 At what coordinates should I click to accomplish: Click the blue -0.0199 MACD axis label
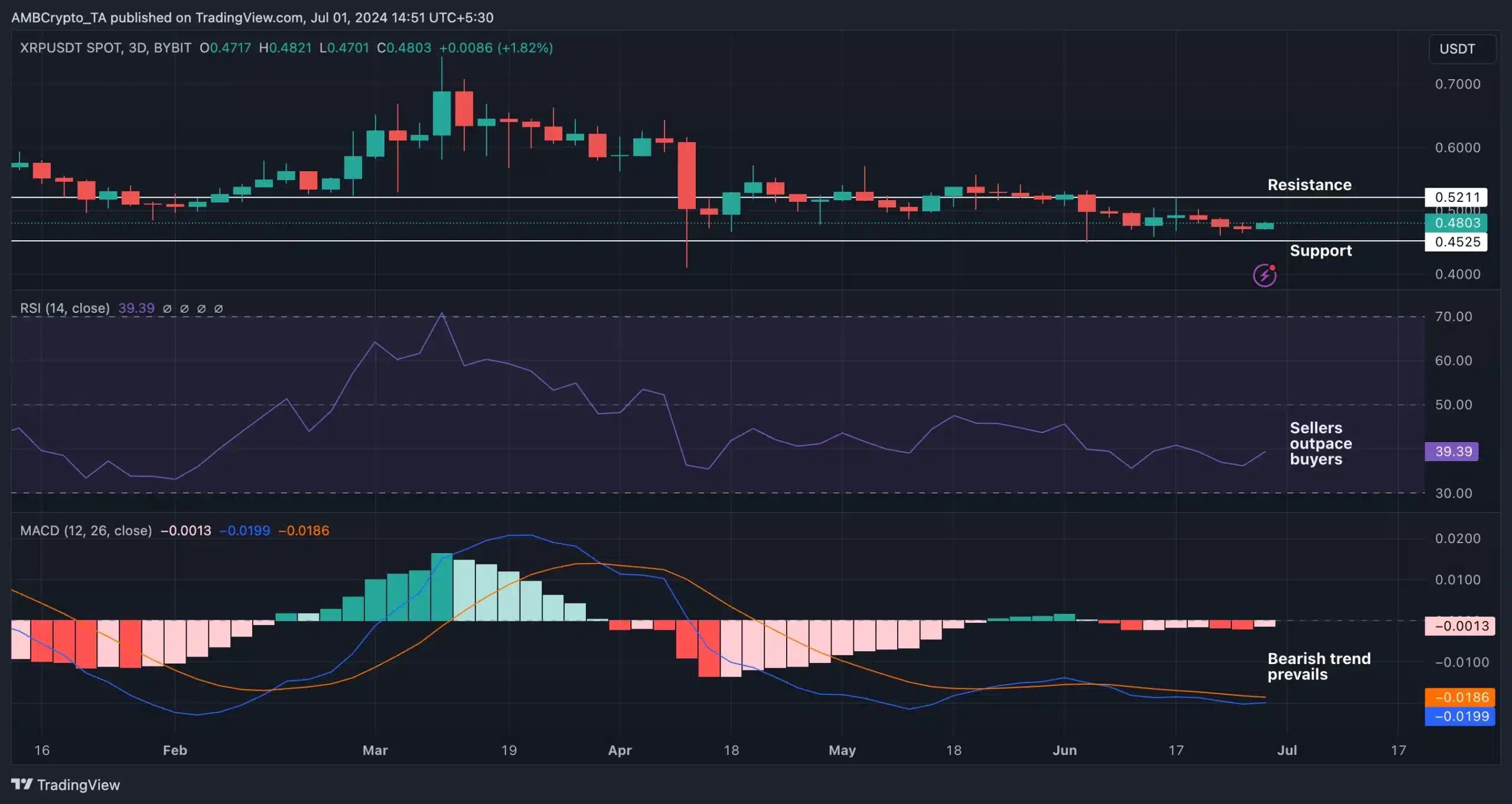click(1460, 717)
